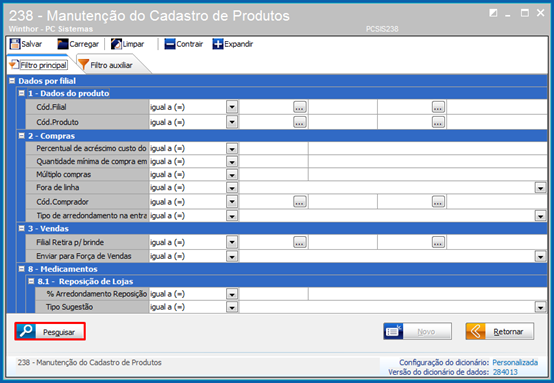The height and width of the screenshot is (383, 554).
Task: Open operator dropdown for Fora de linha
Action: point(232,188)
